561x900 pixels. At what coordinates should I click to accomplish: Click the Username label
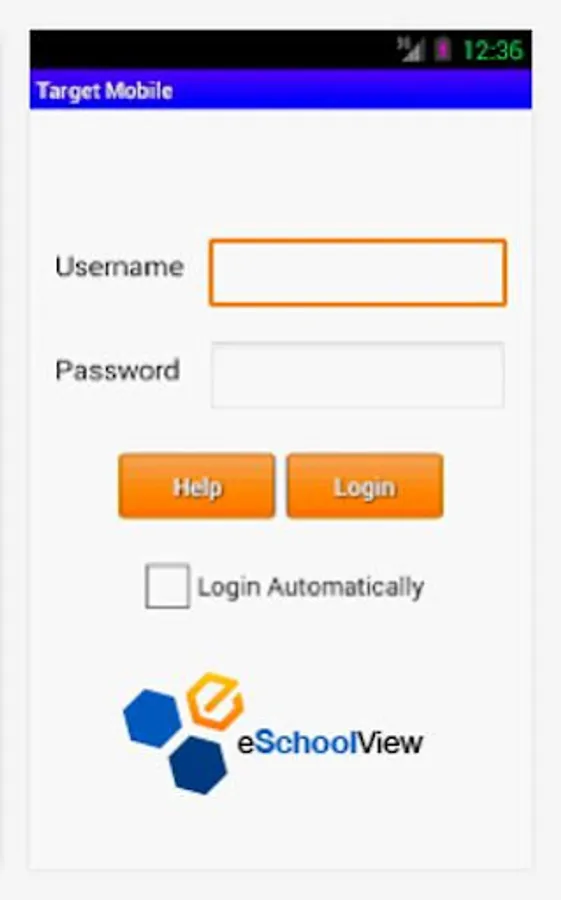tap(119, 267)
